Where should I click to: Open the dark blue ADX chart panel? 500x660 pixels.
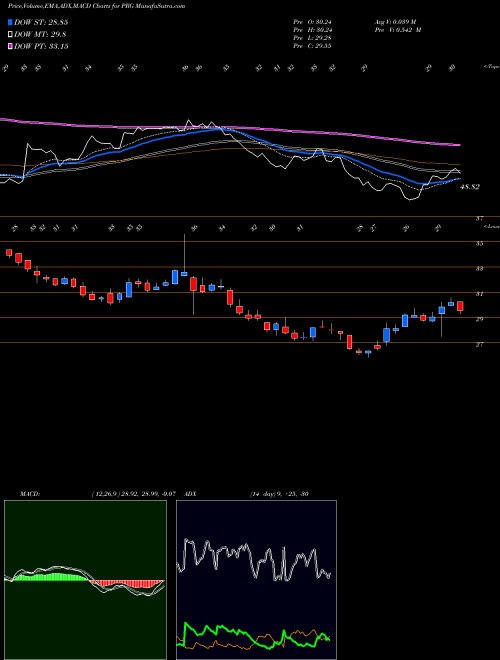point(256,580)
